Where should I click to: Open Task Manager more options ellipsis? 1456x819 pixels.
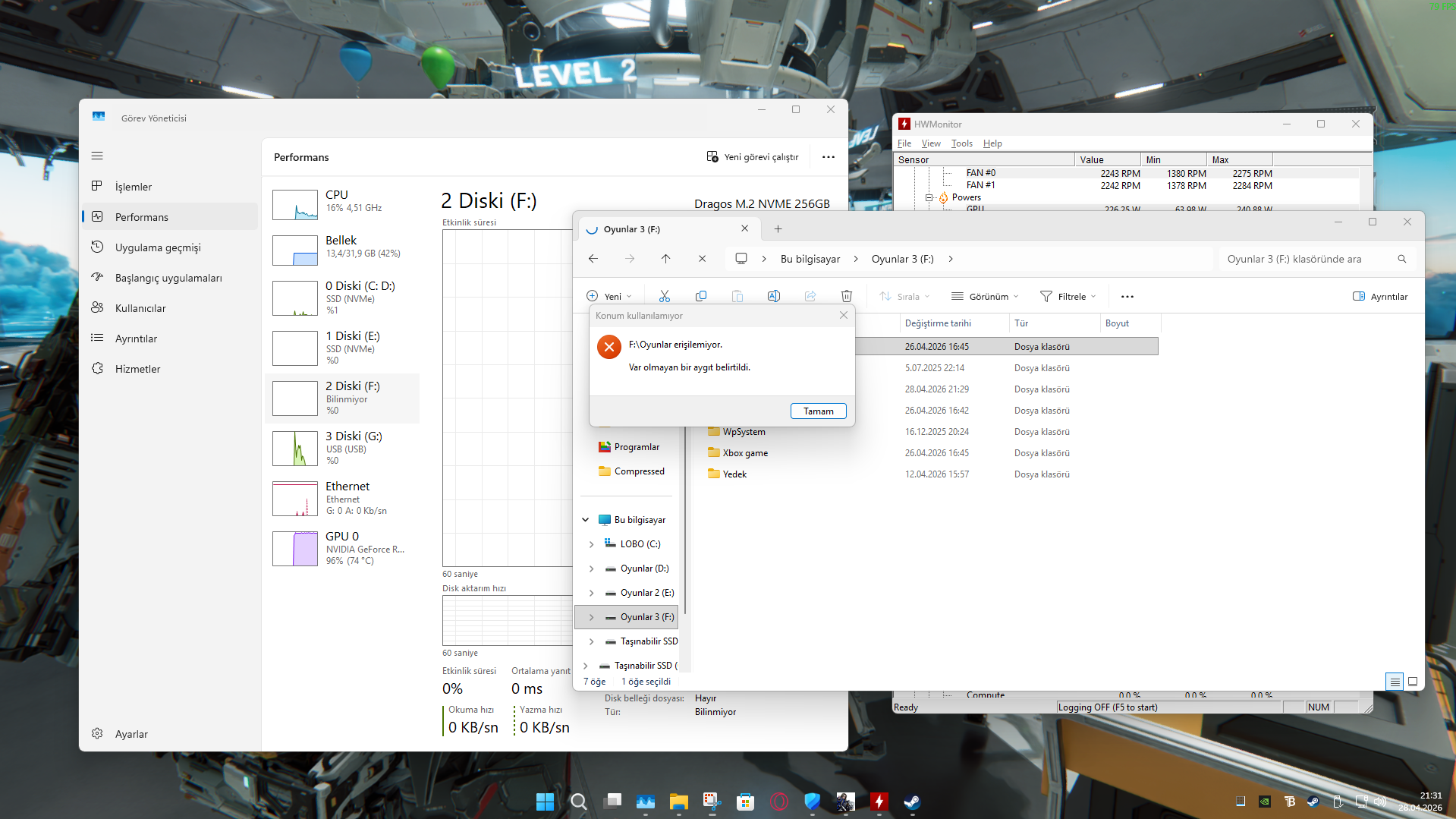click(x=828, y=156)
